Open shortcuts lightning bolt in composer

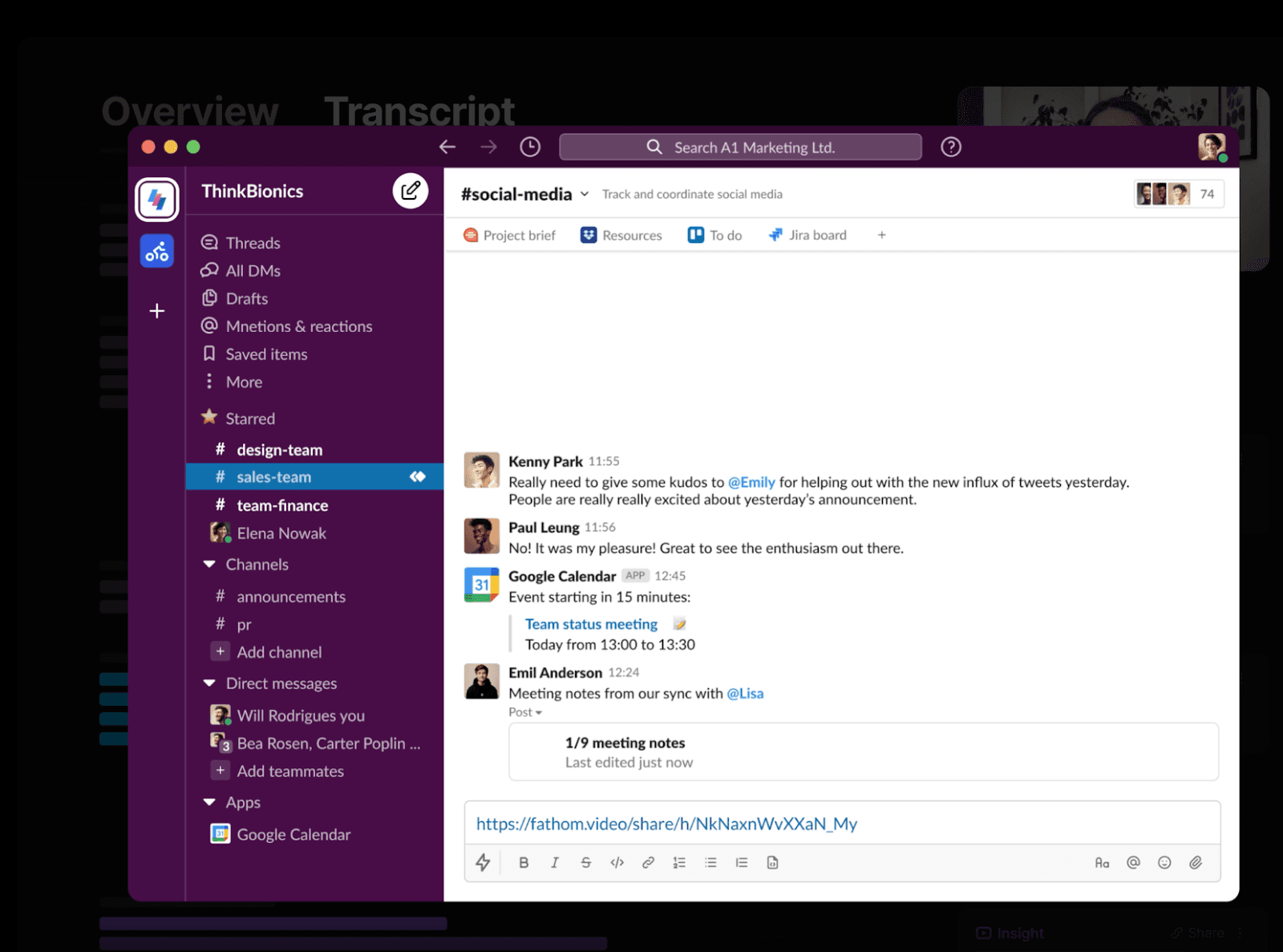[483, 863]
